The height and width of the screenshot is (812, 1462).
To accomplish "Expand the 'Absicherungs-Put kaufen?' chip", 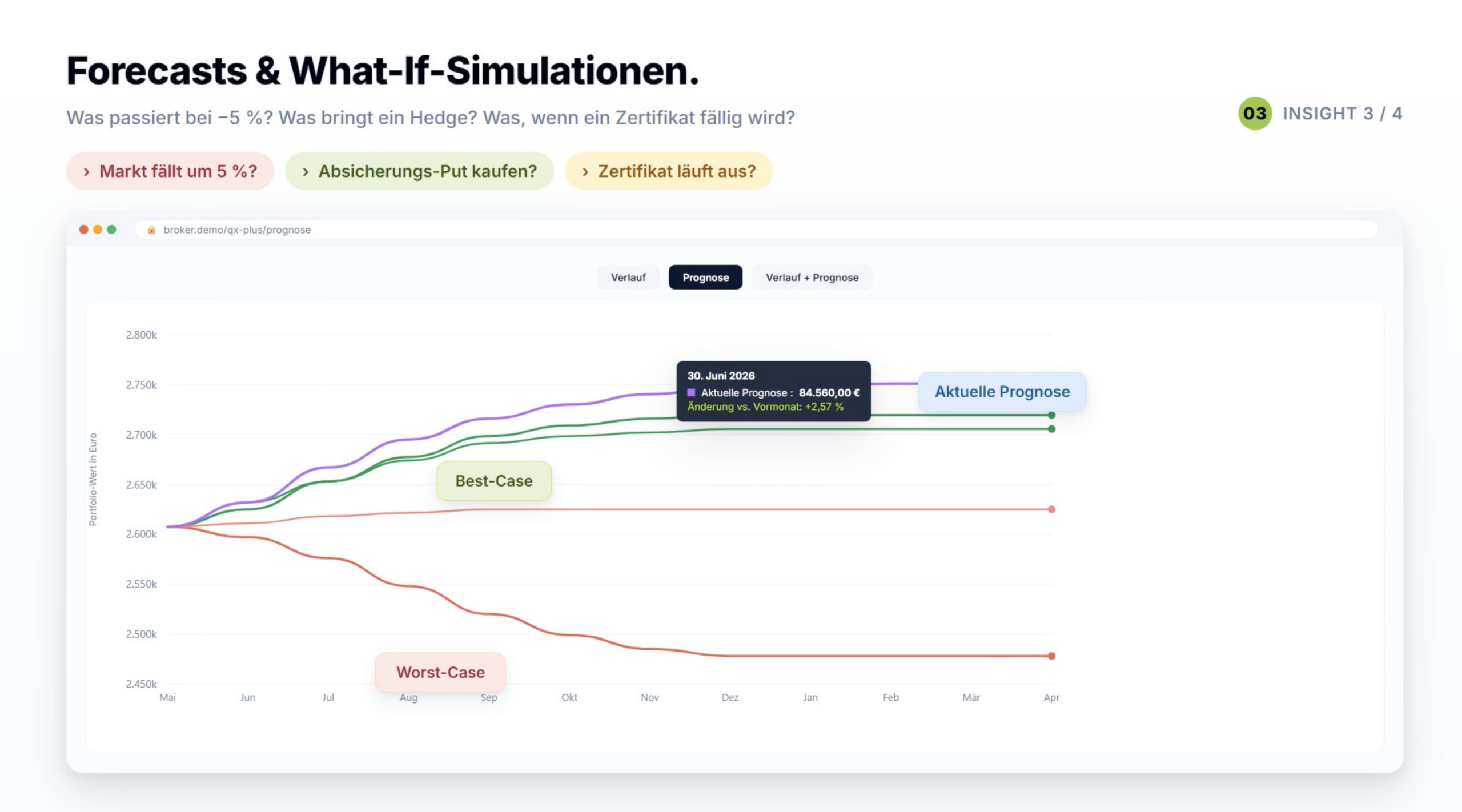I will (419, 171).
